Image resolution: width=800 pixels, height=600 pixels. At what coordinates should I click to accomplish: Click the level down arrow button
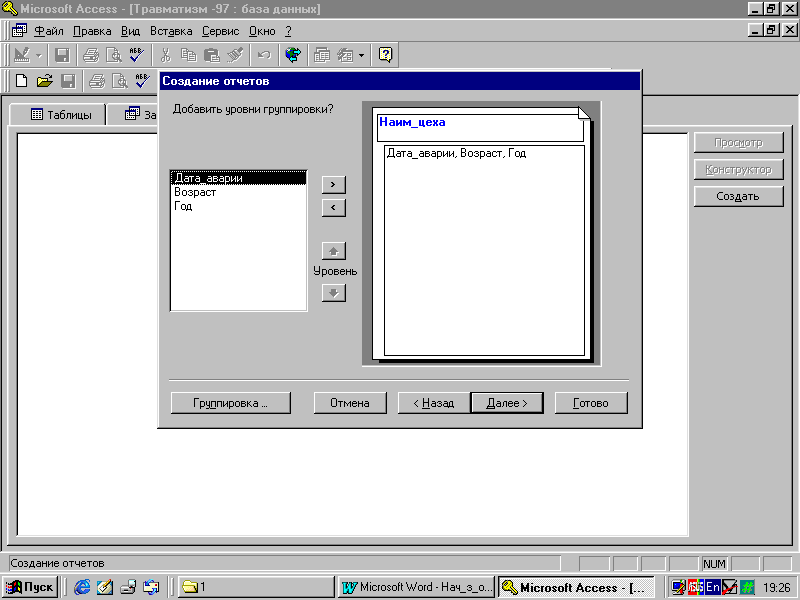coord(334,293)
